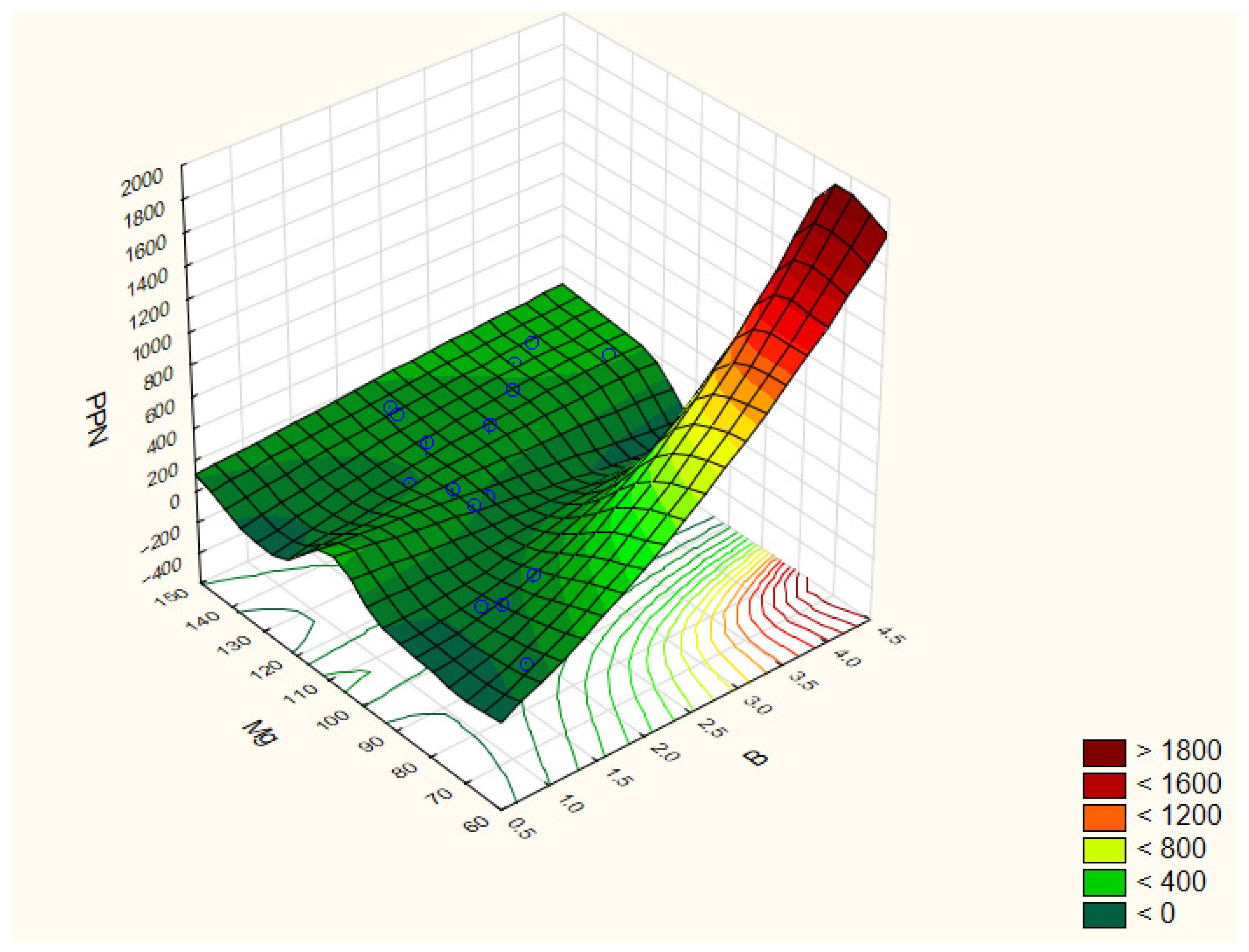Click the 0.5 tick label on B axis

pyautogui.click(x=523, y=829)
